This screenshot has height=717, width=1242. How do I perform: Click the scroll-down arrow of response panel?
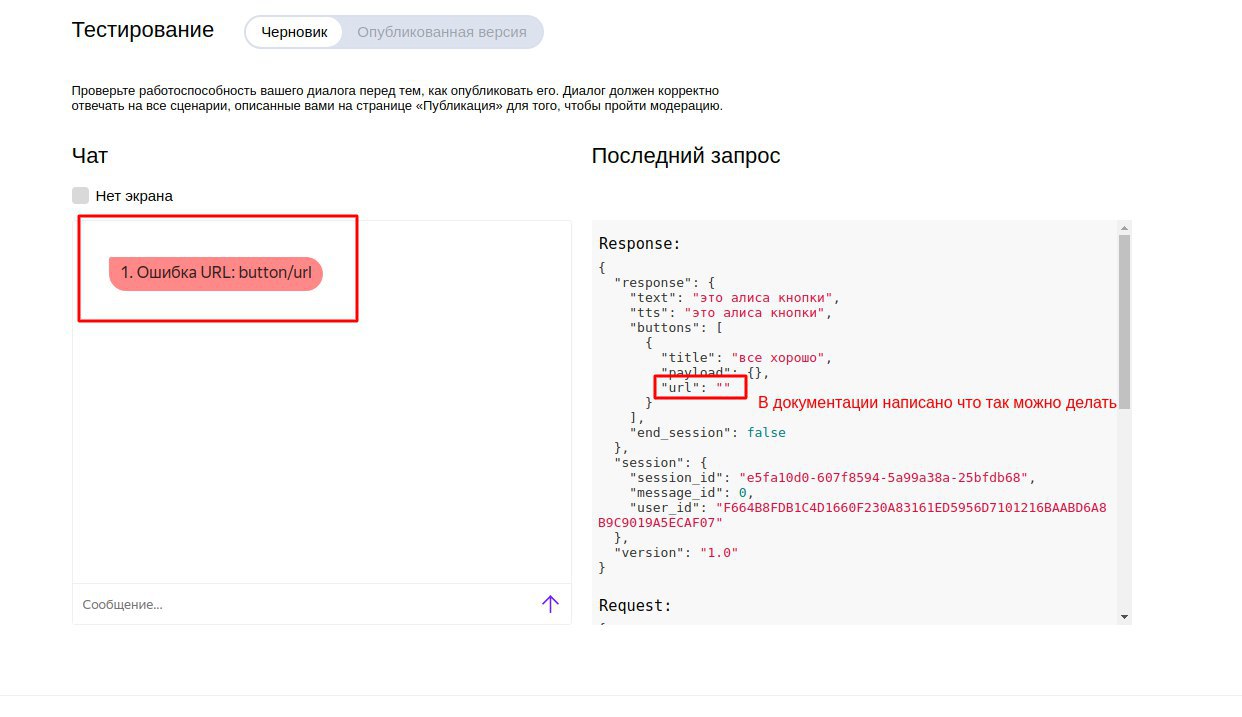tap(1124, 617)
